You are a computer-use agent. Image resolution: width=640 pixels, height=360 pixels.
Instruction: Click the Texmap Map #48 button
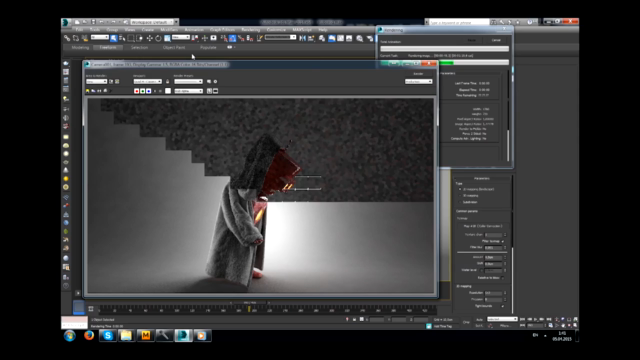(x=483, y=226)
